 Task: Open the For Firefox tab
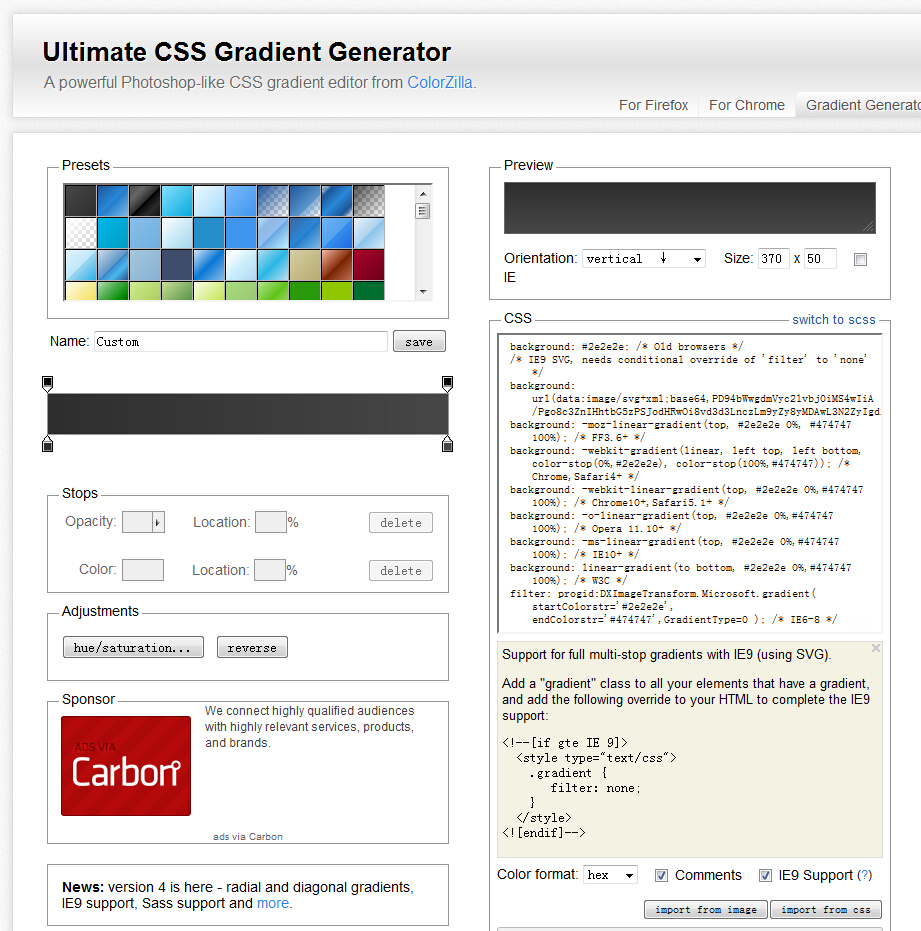[x=653, y=105]
